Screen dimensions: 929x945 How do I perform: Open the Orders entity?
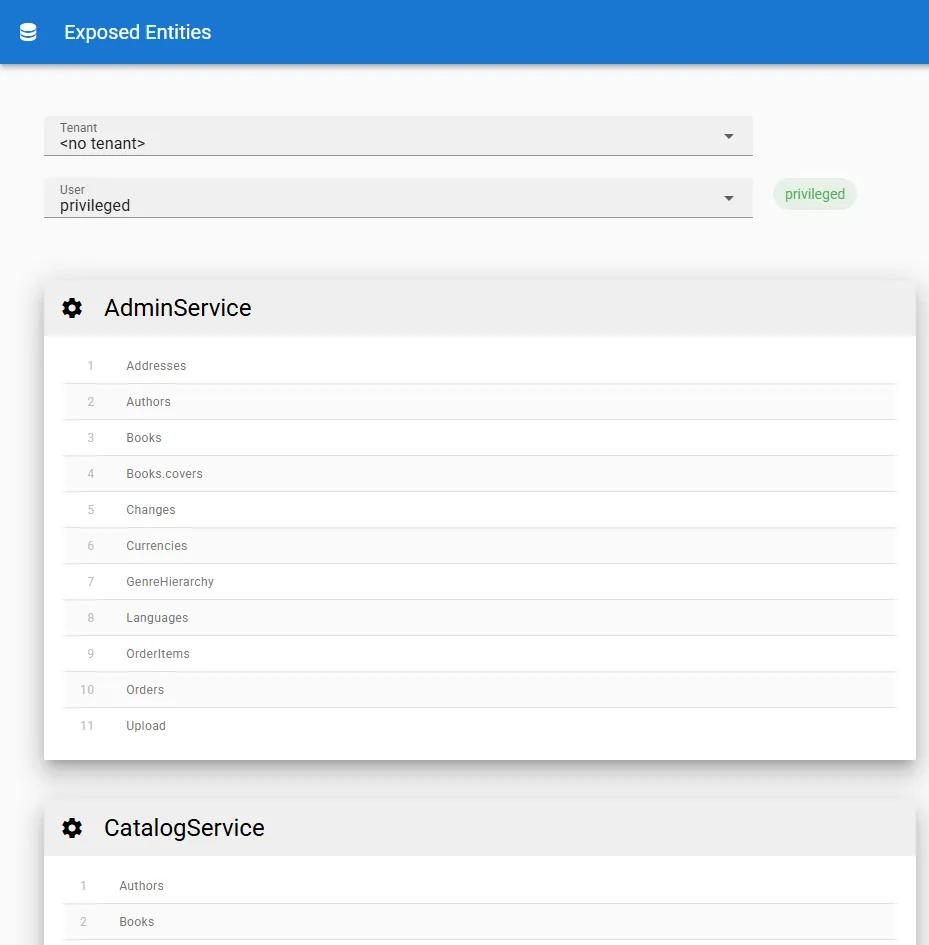145,690
